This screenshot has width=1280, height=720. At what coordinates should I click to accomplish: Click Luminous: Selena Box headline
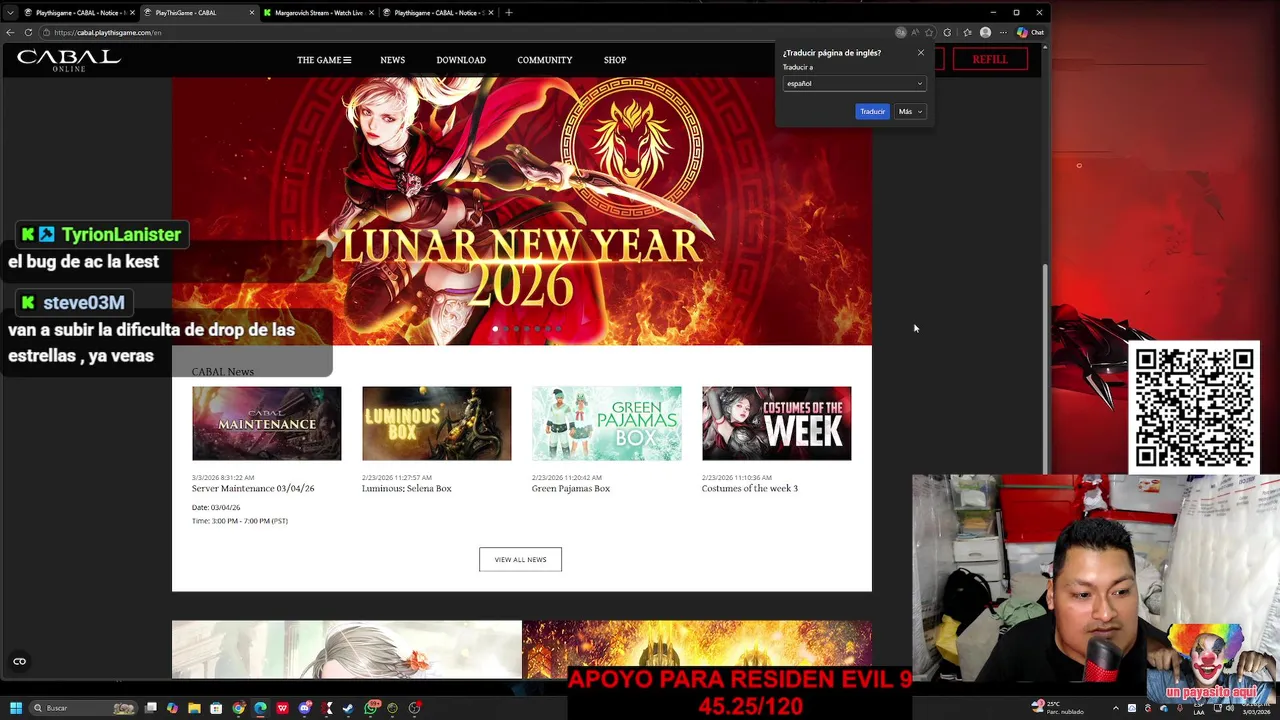[406, 489]
